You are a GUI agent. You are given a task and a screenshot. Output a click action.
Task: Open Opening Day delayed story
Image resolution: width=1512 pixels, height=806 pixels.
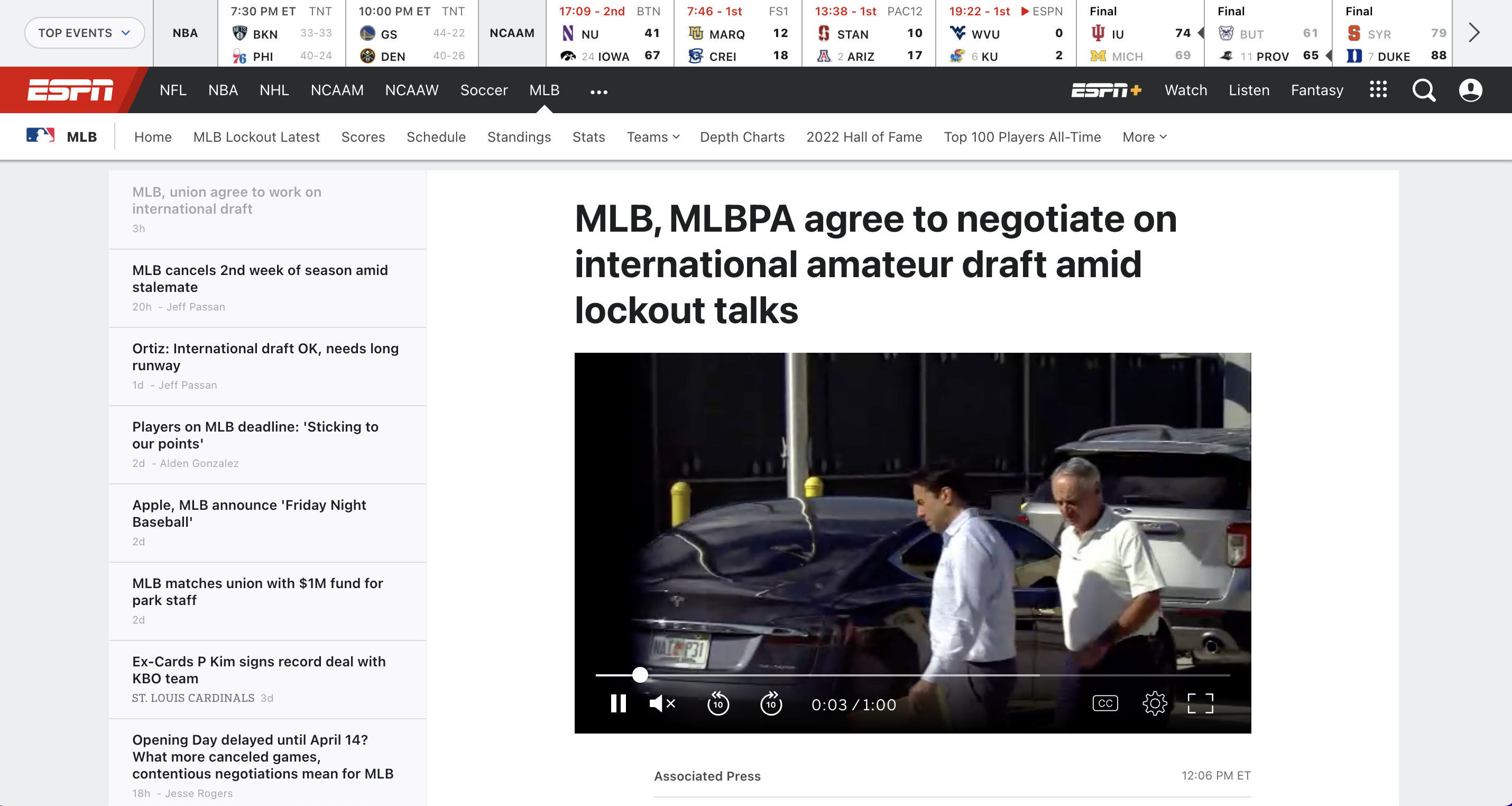pyautogui.click(x=268, y=763)
